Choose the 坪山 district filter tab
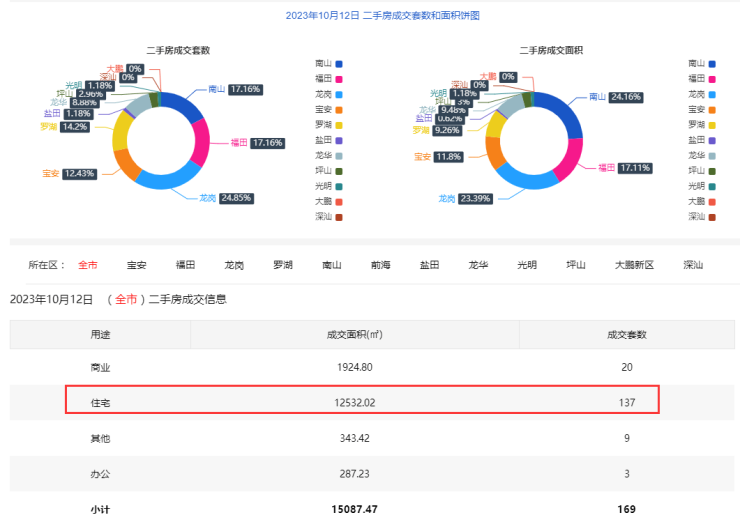Screen dimensions: 740x529 pos(576,265)
